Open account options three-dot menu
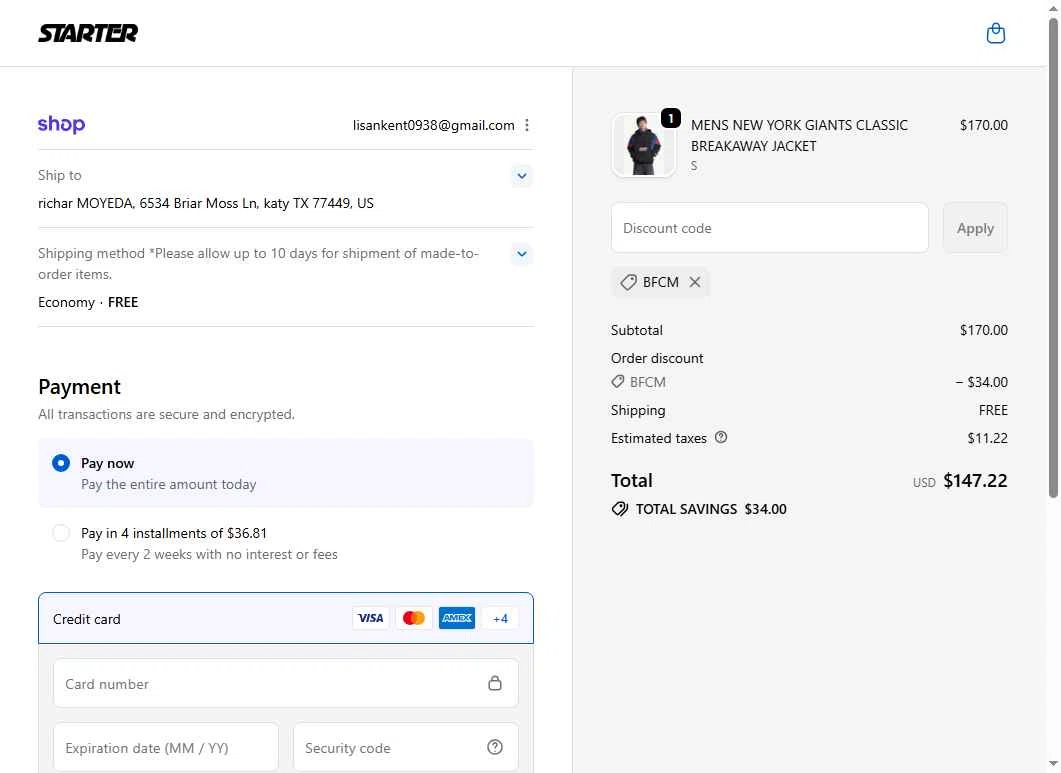 (527, 125)
